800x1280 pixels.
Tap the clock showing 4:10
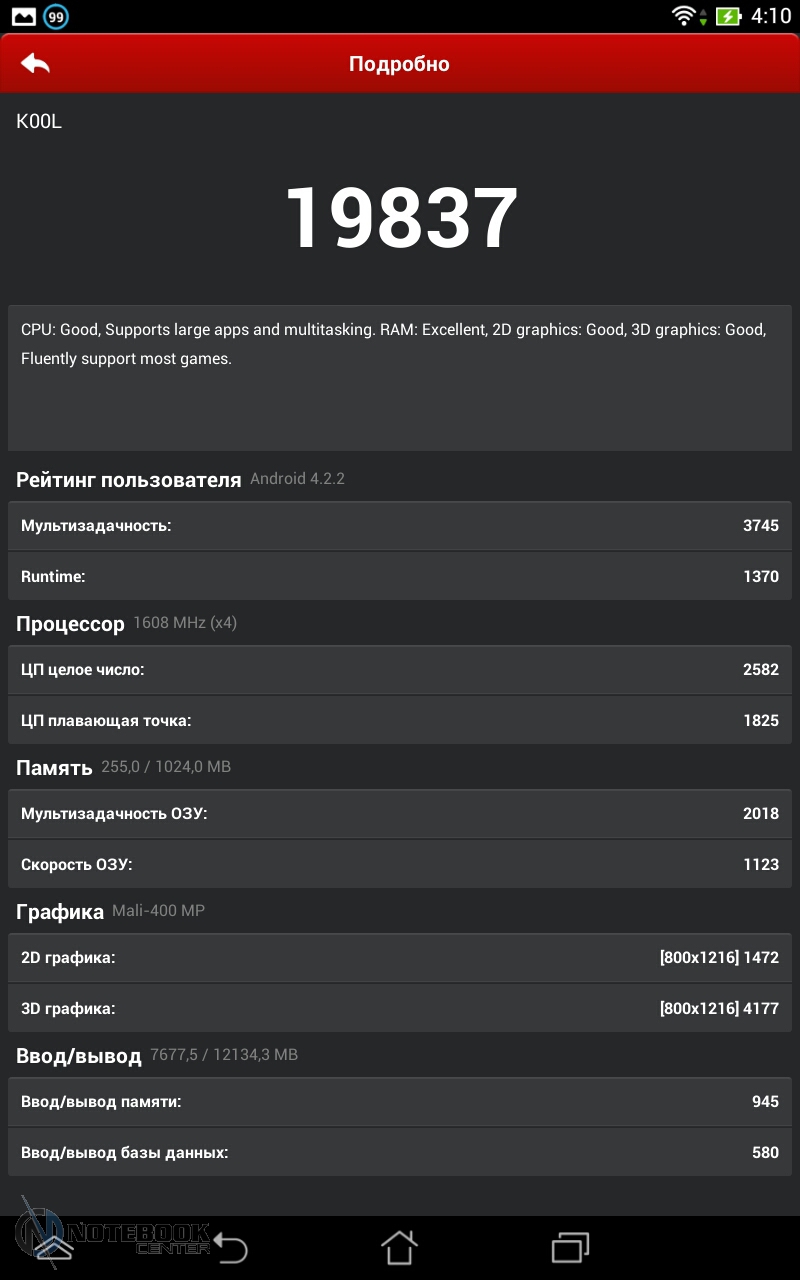pyautogui.click(x=770, y=16)
